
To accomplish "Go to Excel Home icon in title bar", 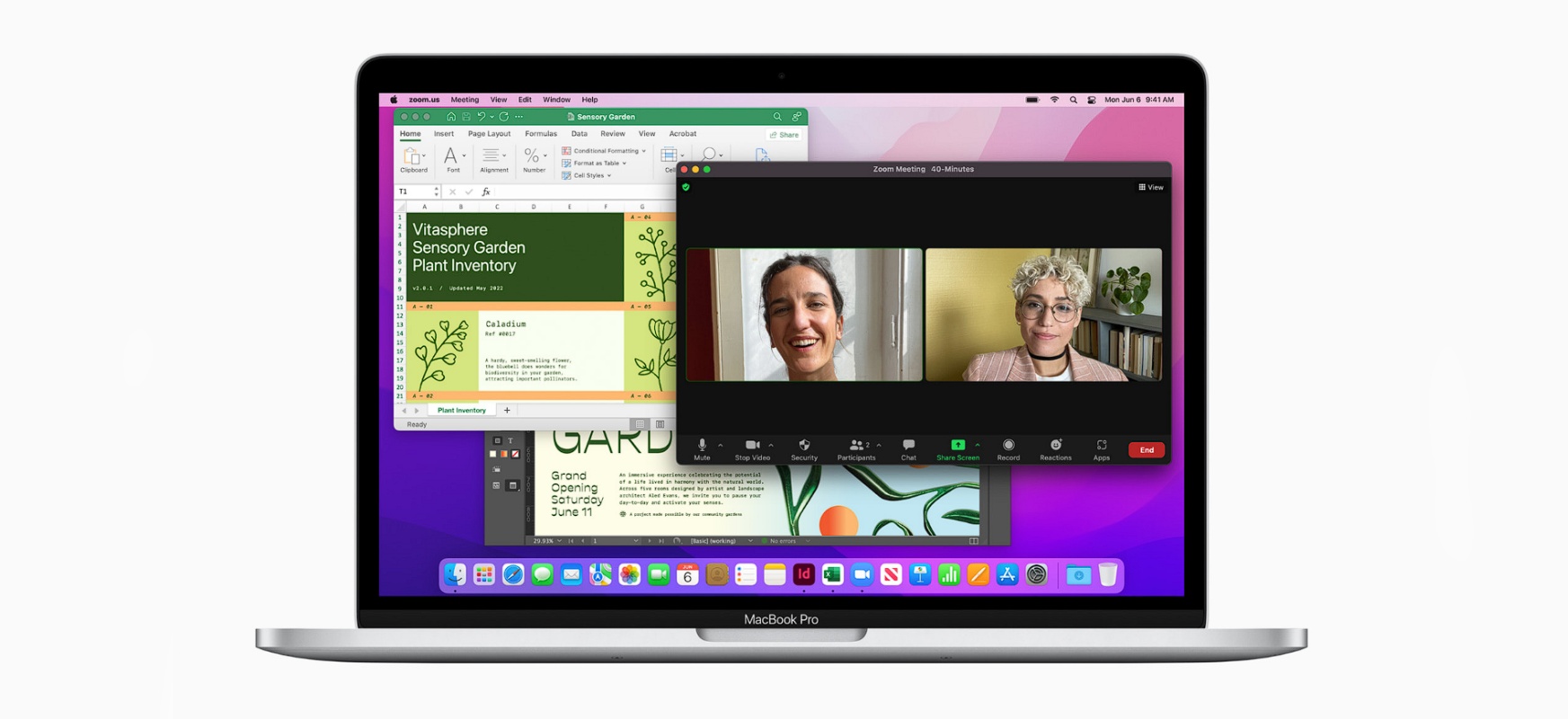I will click(x=451, y=117).
